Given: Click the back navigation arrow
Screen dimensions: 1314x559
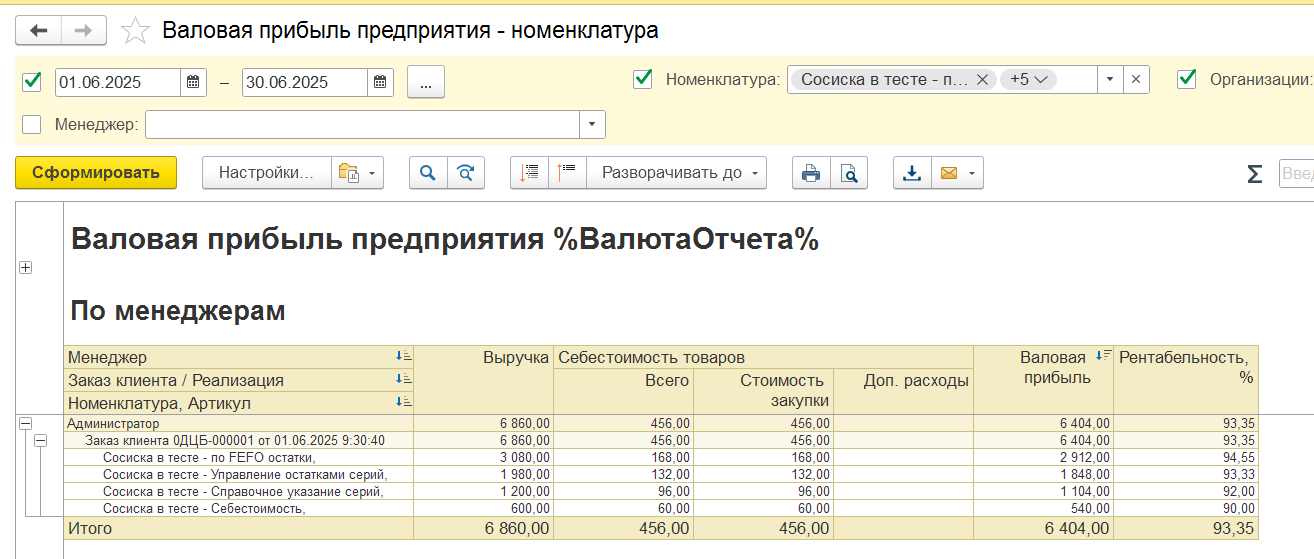Looking at the screenshot, I should (x=39, y=31).
